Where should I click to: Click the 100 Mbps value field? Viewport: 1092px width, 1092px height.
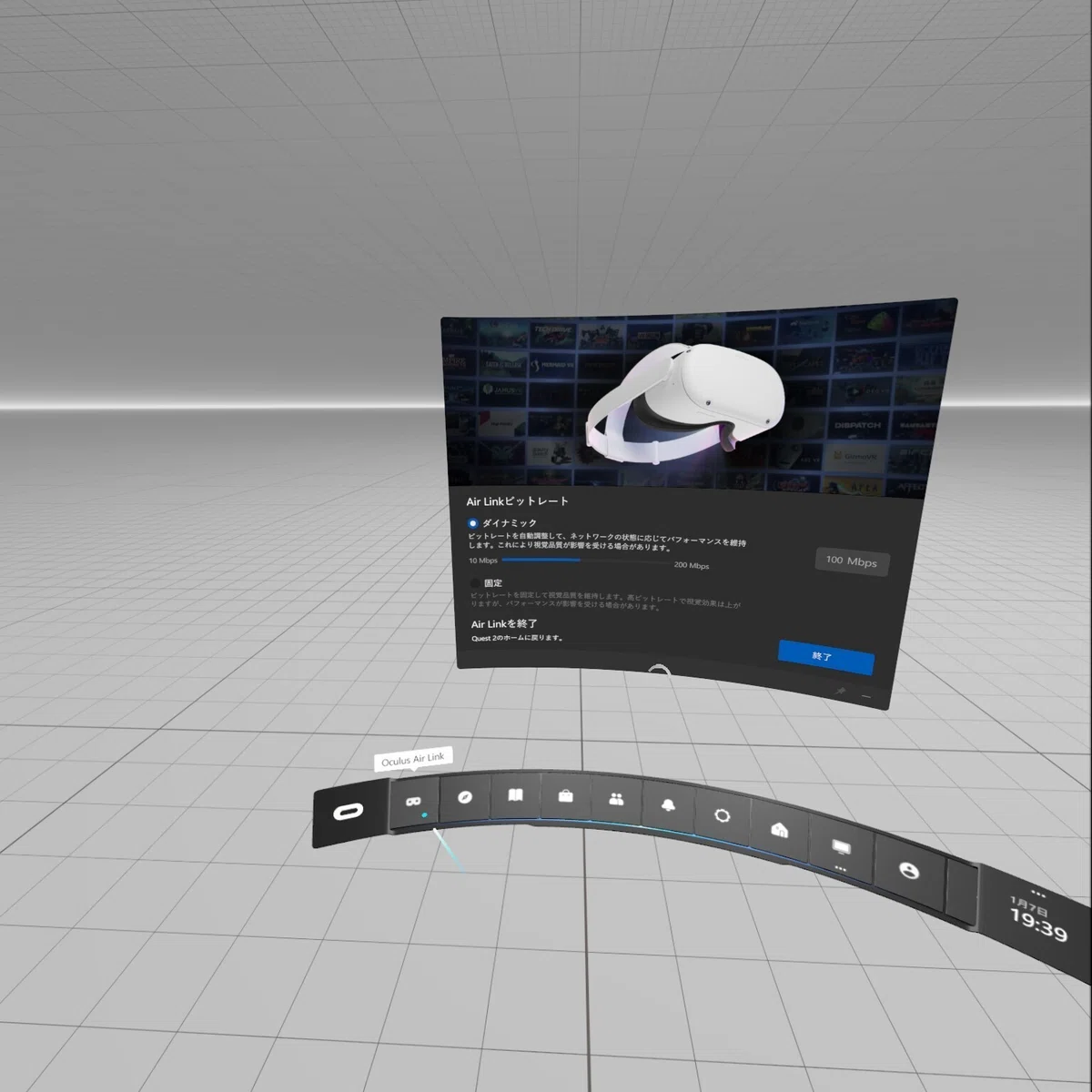click(x=852, y=561)
